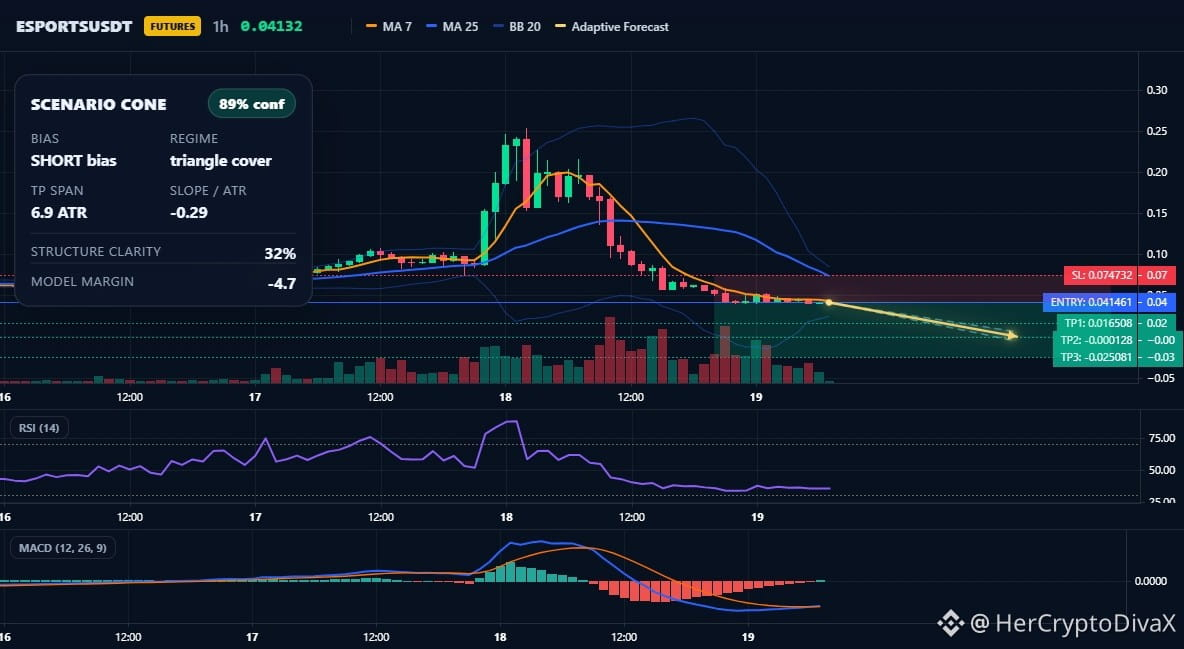Click the MACD (12, 26, 9) indicator label
Screen dimensions: 1184x649
click(63, 548)
